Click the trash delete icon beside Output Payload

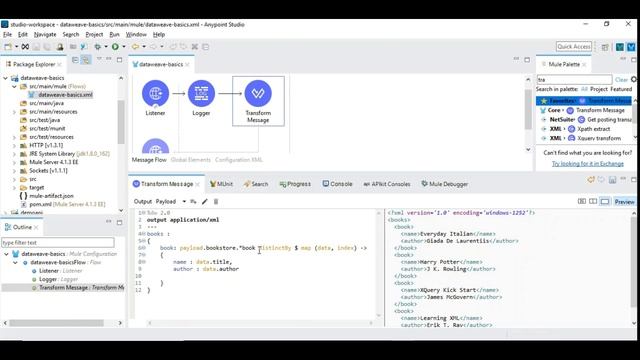click(216, 201)
